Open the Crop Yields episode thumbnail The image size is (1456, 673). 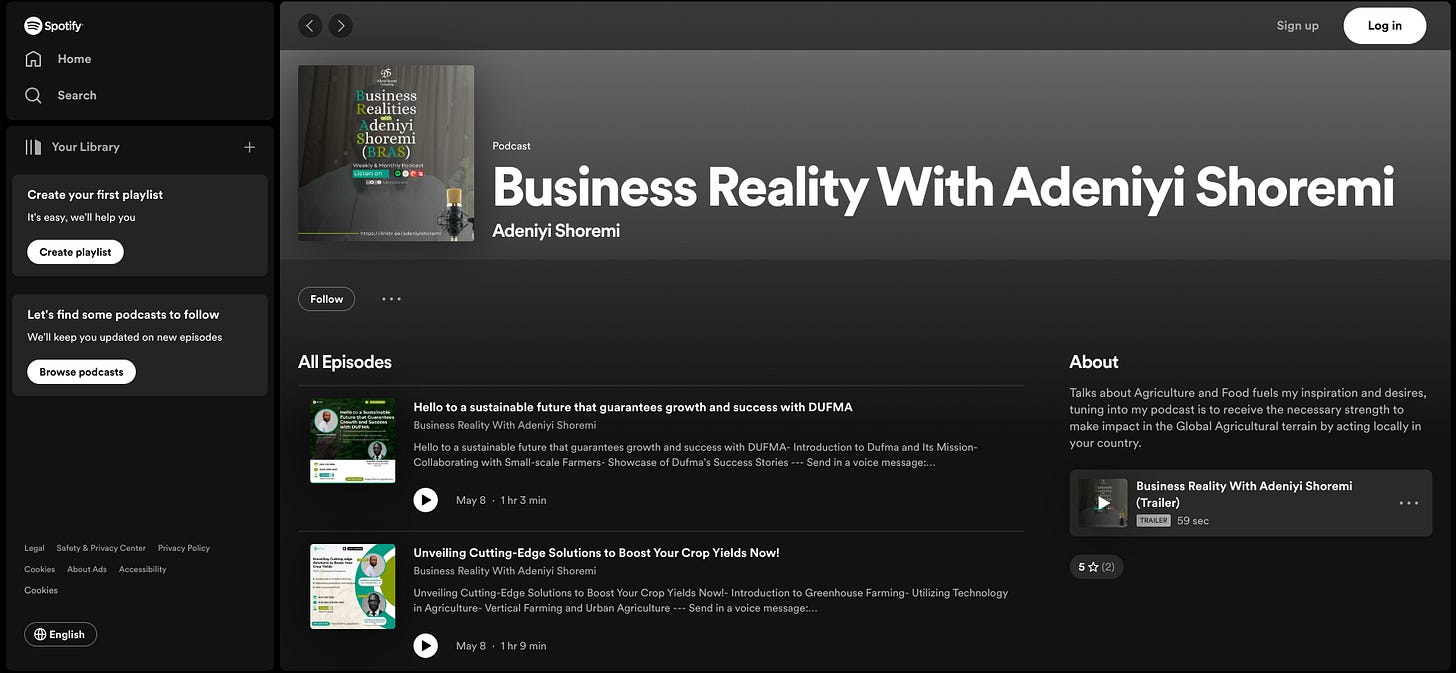coord(352,587)
